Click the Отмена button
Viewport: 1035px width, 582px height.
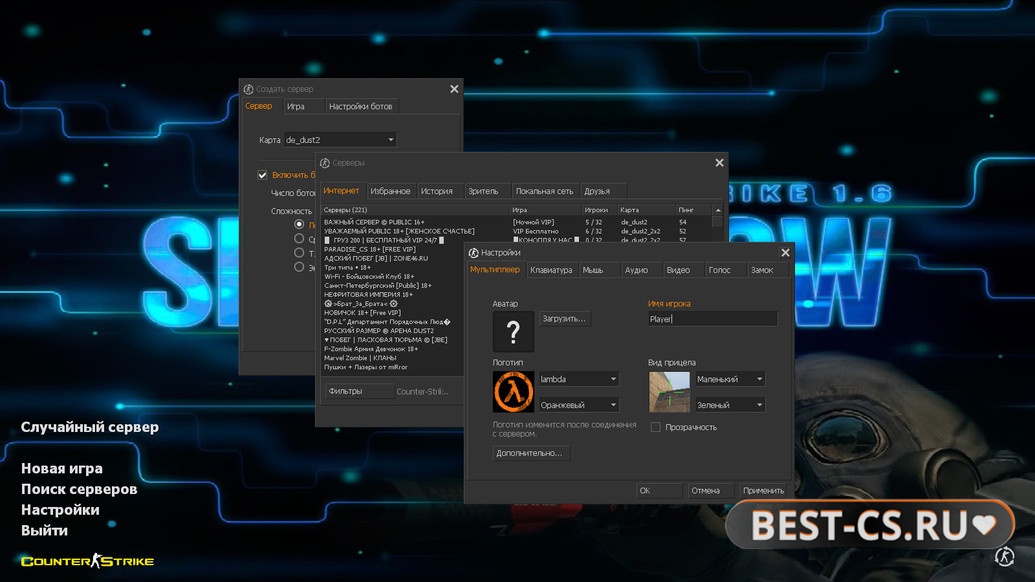point(710,490)
